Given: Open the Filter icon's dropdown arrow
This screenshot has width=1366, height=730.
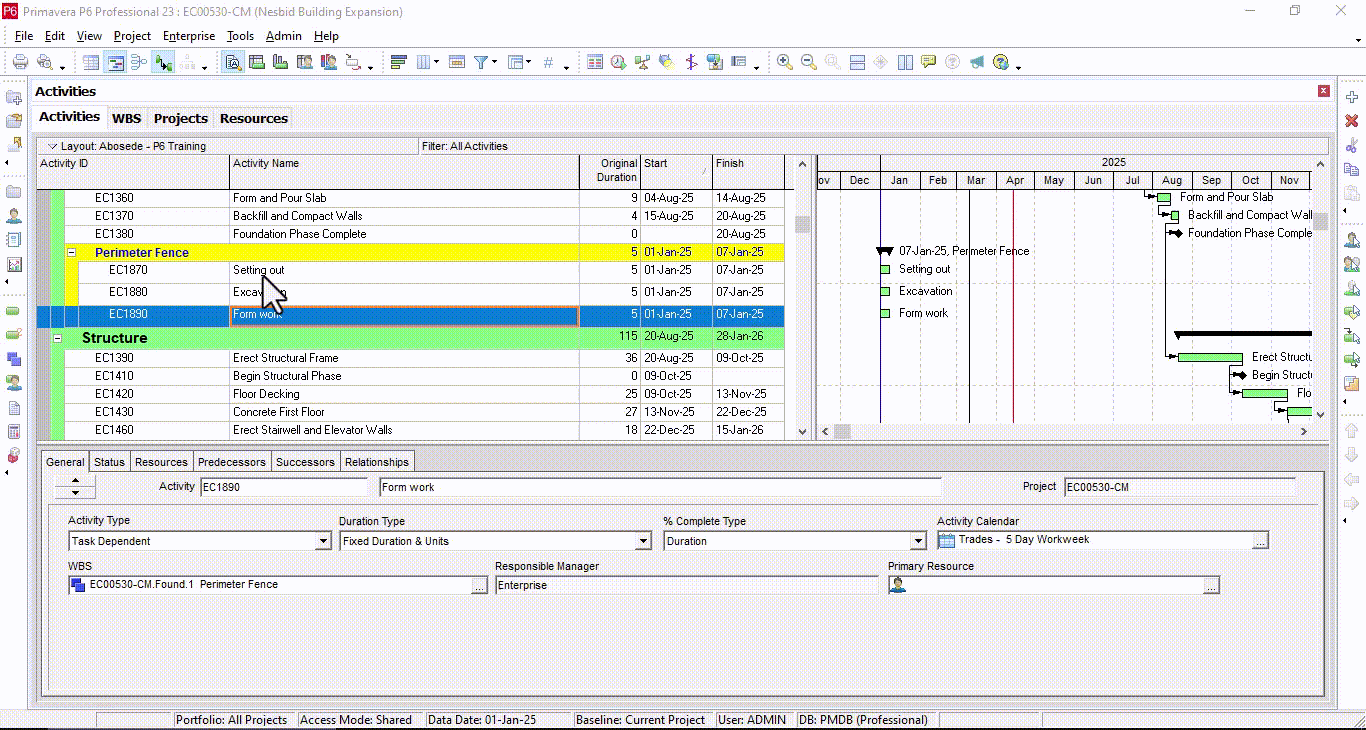Looking at the screenshot, I should click(494, 64).
